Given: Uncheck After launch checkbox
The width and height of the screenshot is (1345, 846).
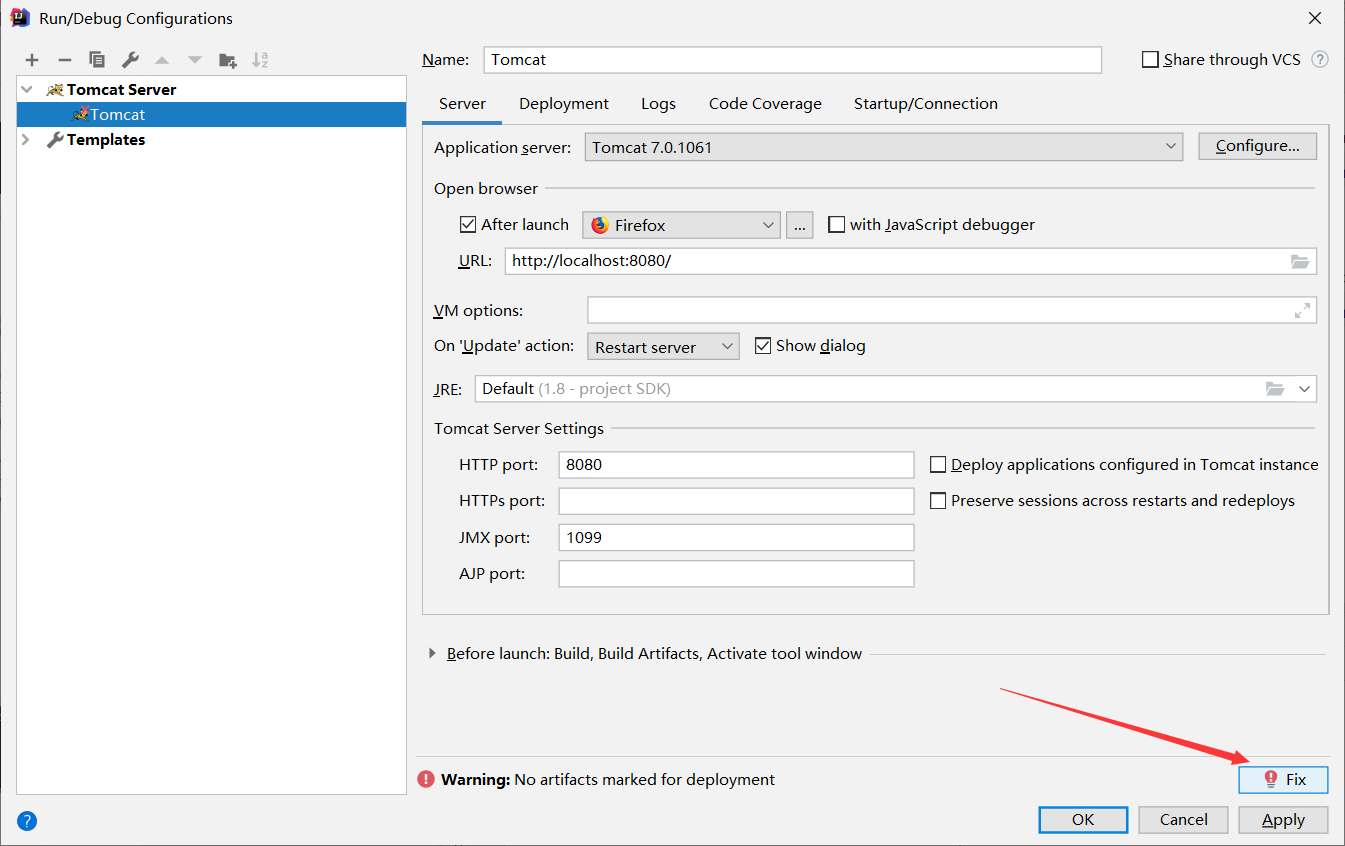Looking at the screenshot, I should pos(468,225).
